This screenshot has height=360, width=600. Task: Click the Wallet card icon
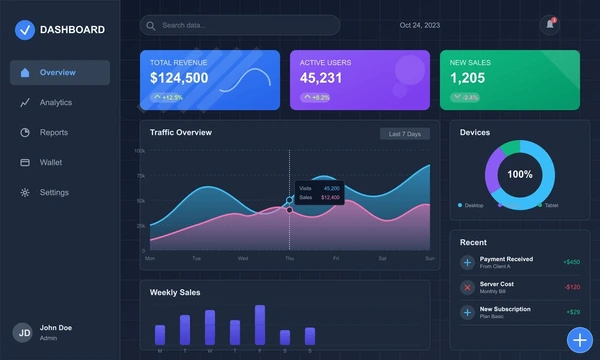coord(25,163)
